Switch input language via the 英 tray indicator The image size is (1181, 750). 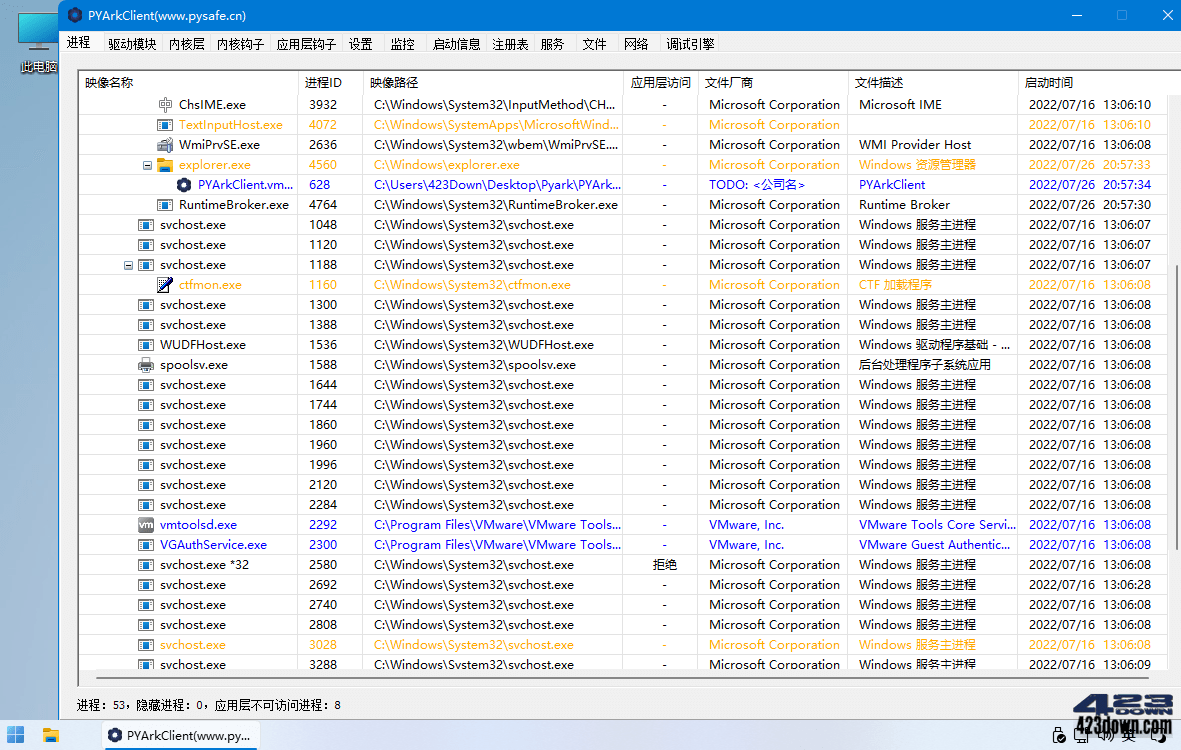1130,735
